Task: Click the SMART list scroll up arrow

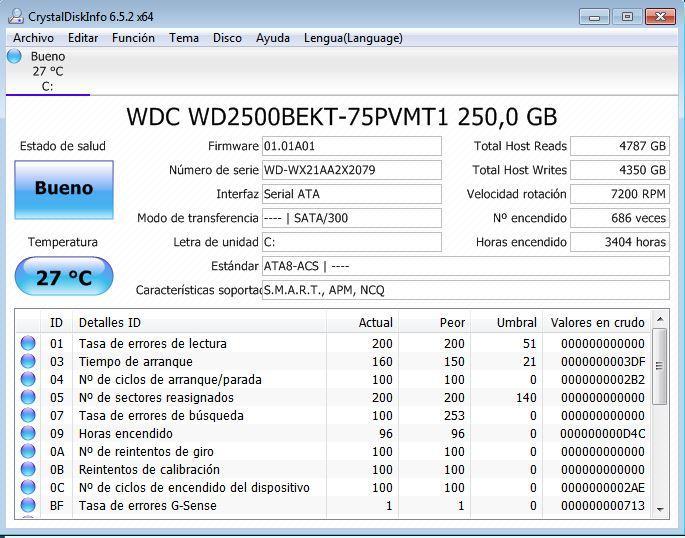Action: coord(660,320)
